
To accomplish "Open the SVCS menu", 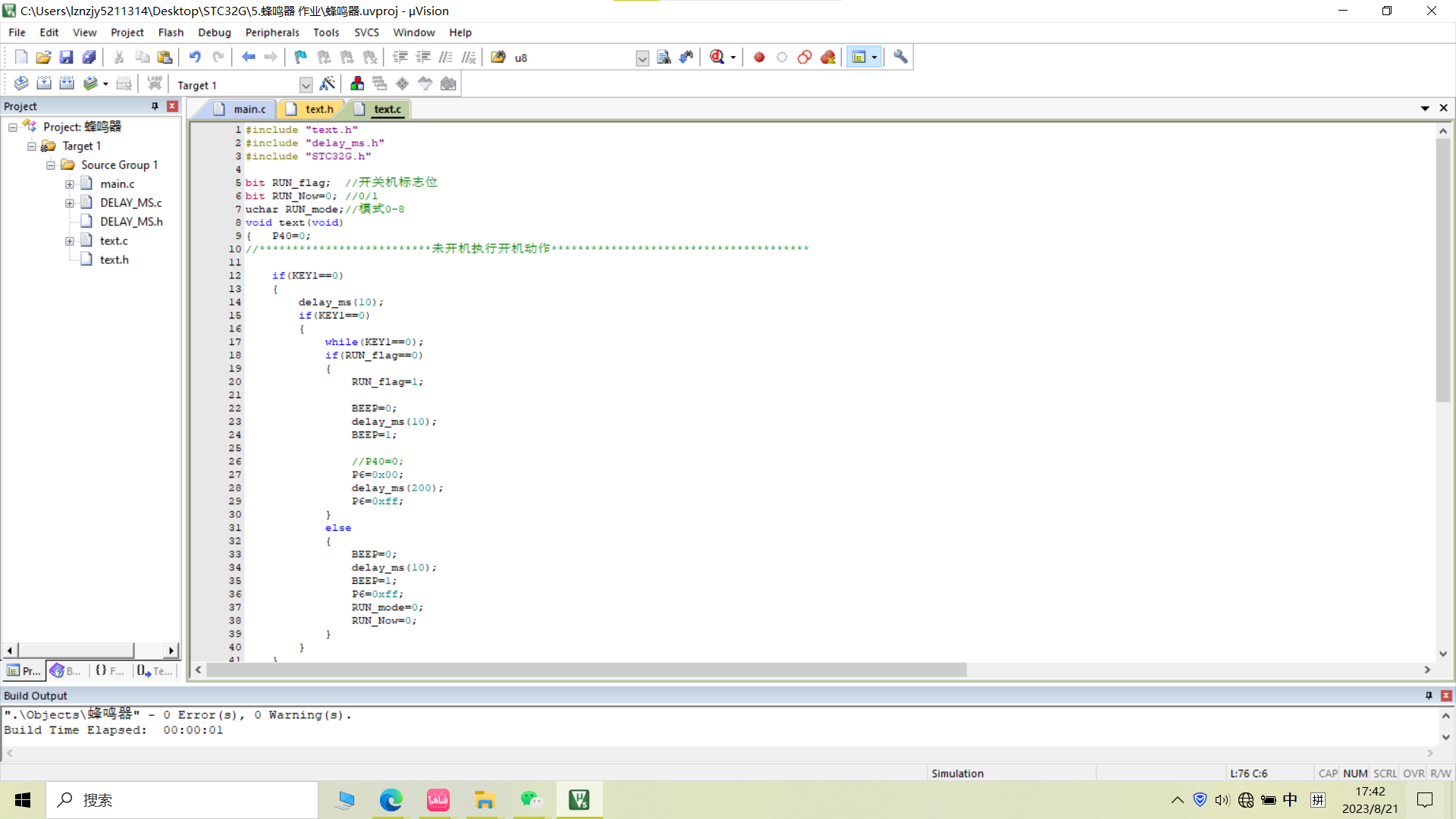I will tap(366, 33).
